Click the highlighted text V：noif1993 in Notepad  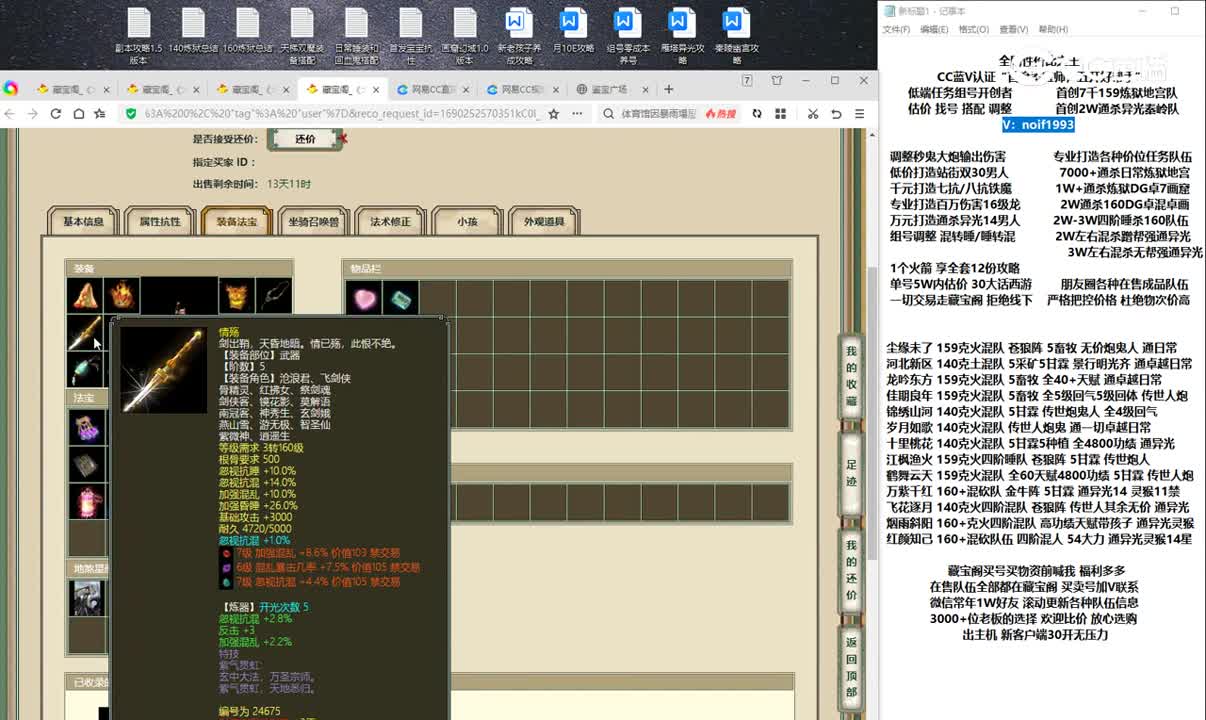pos(1040,125)
